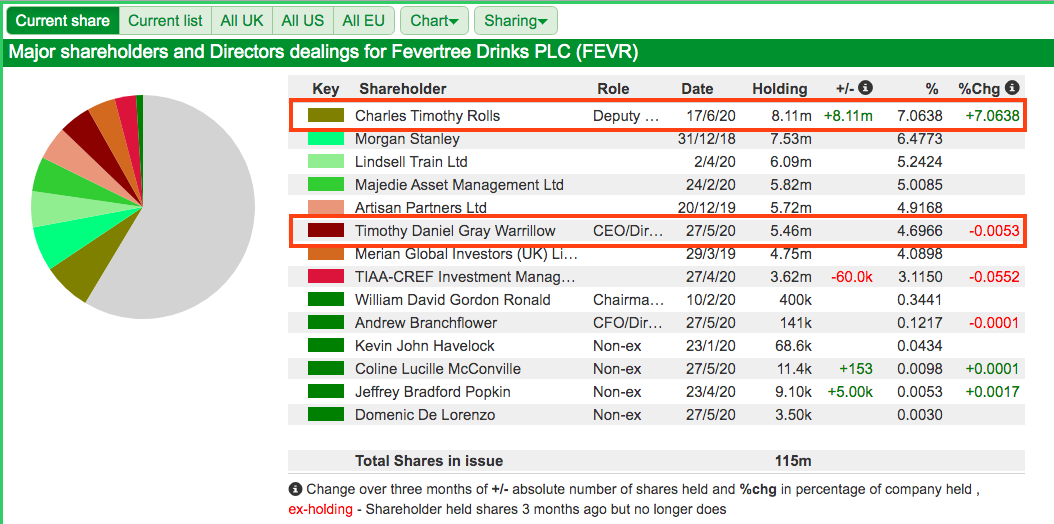Viewport: 1054px width, 524px height.
Task: Select Domenic De Lorenzo name
Action: pos(425,414)
